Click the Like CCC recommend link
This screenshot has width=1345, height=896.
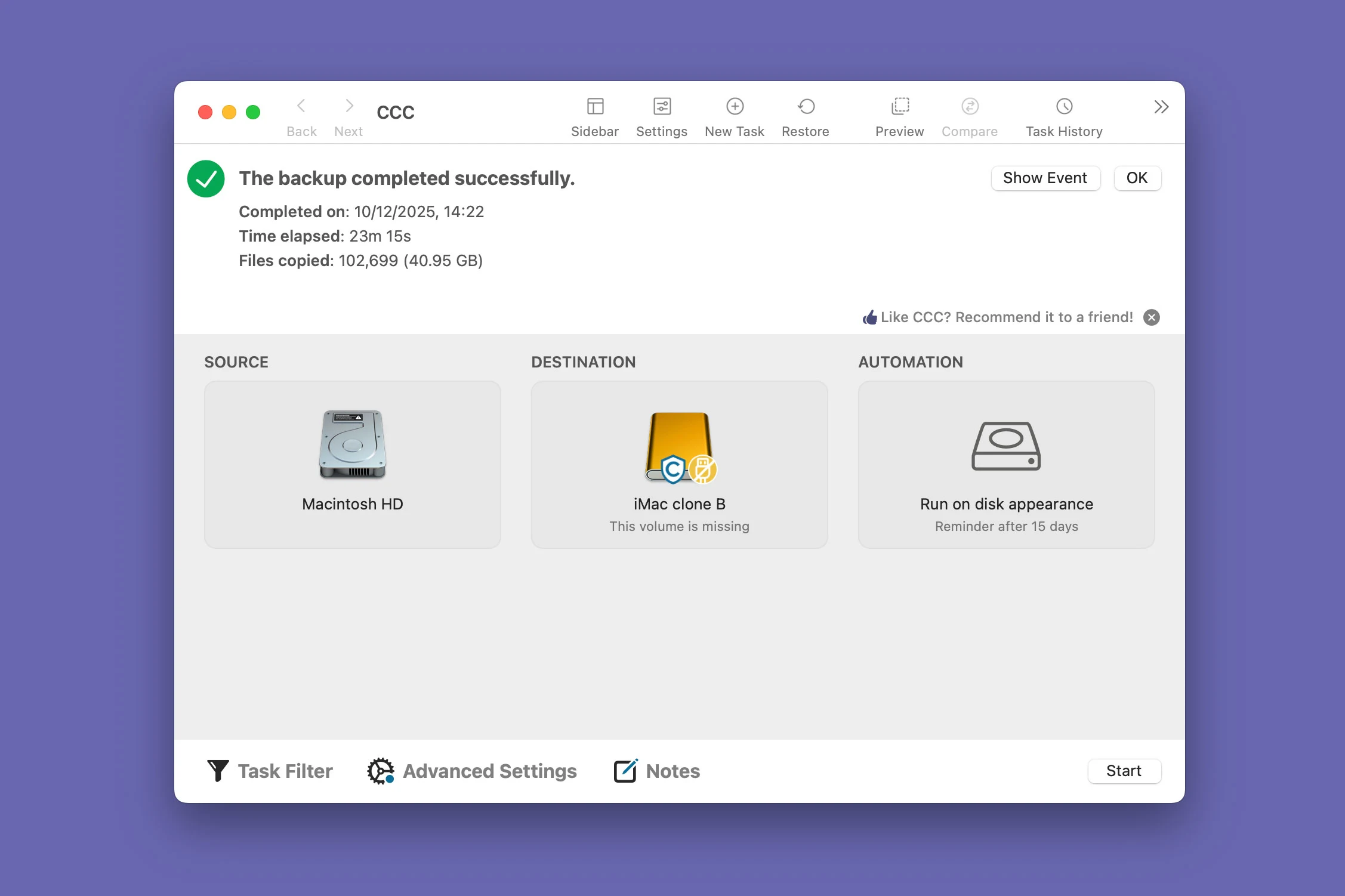(x=998, y=317)
